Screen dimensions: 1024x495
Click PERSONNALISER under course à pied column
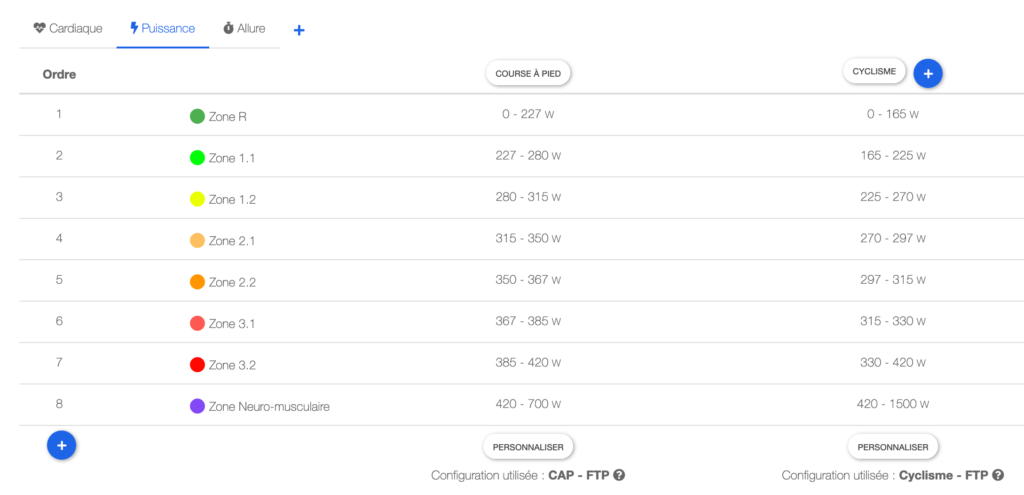click(x=528, y=447)
